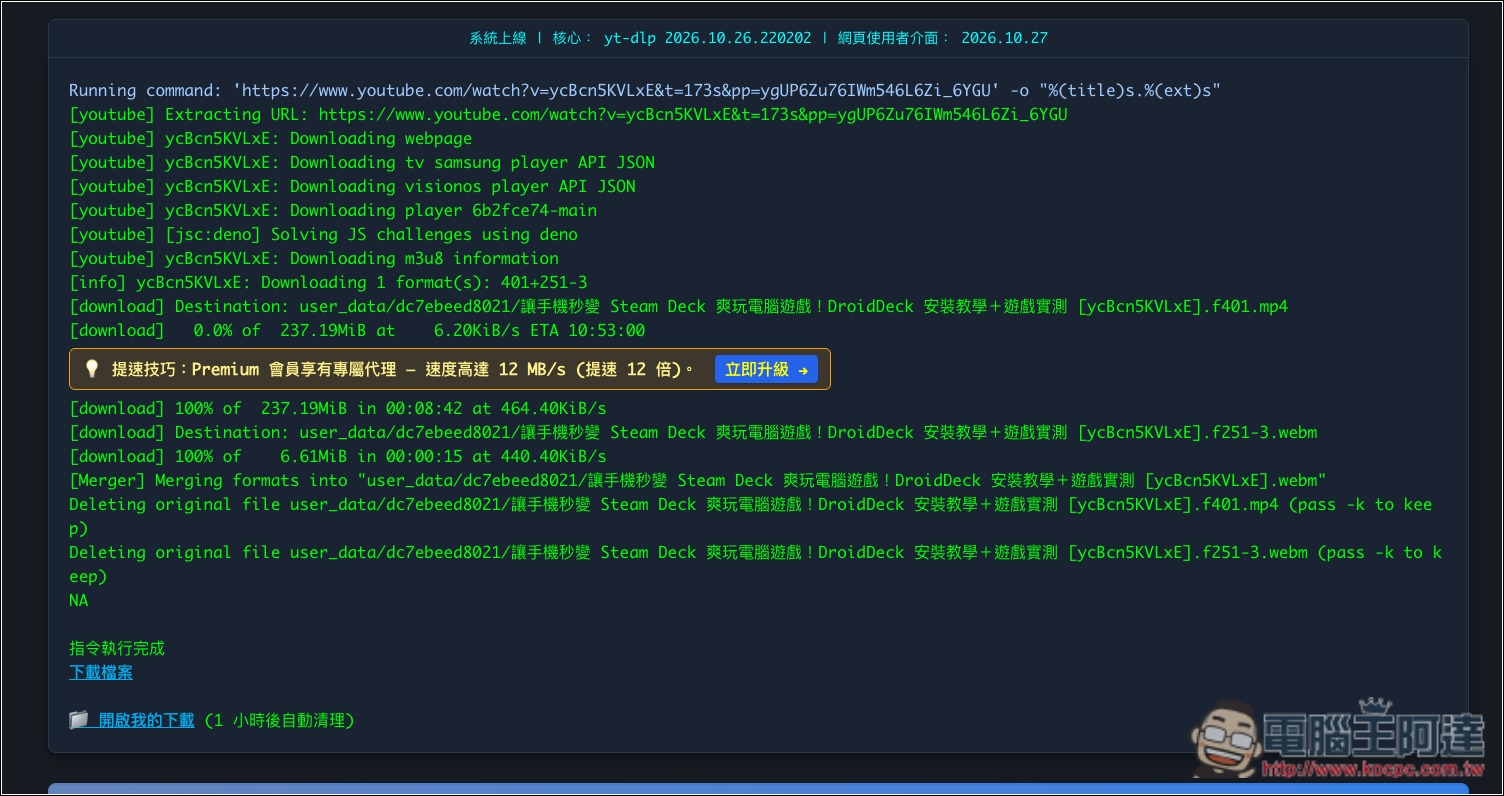Select the 'Extracting URL' log line
The width and height of the screenshot is (1504, 796).
[568, 114]
